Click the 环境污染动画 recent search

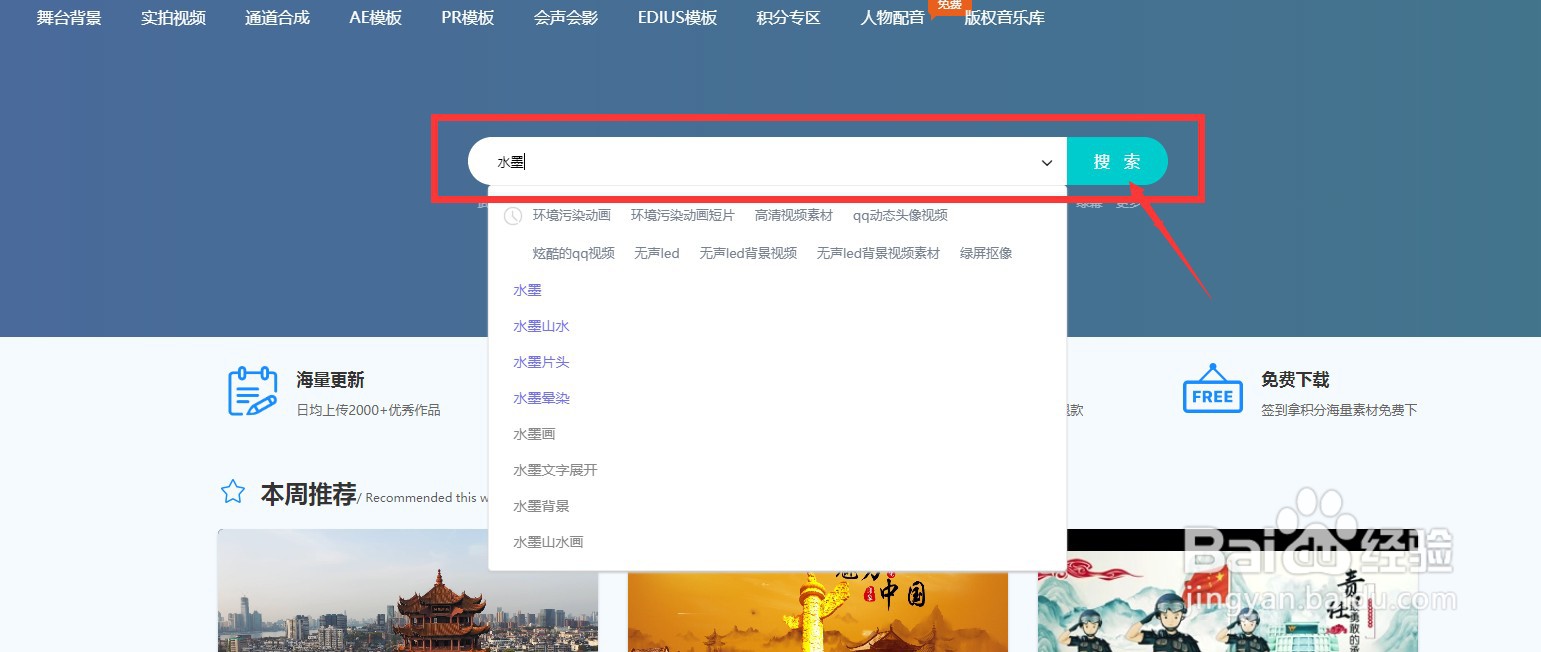click(x=571, y=215)
